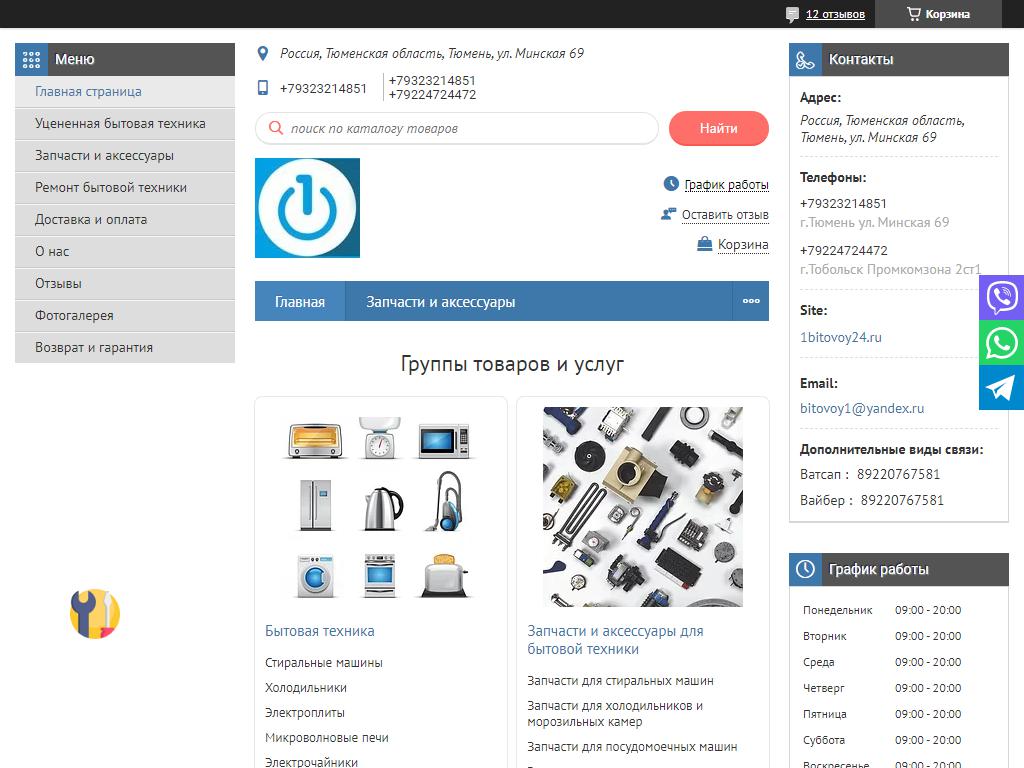Click the bitovoy1@yandex.ru email link
The height and width of the screenshot is (768, 1024).
[862, 408]
